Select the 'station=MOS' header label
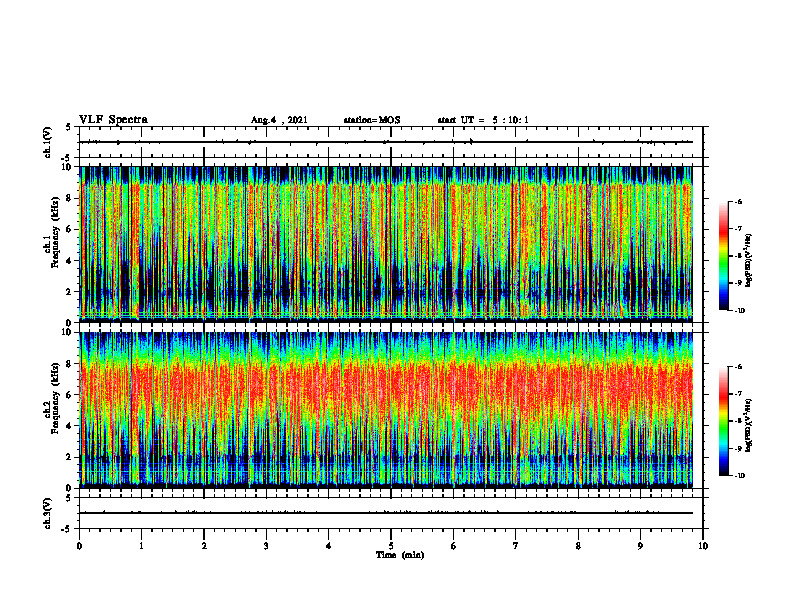The width and height of the screenshot is (792, 612). pyautogui.click(x=372, y=120)
